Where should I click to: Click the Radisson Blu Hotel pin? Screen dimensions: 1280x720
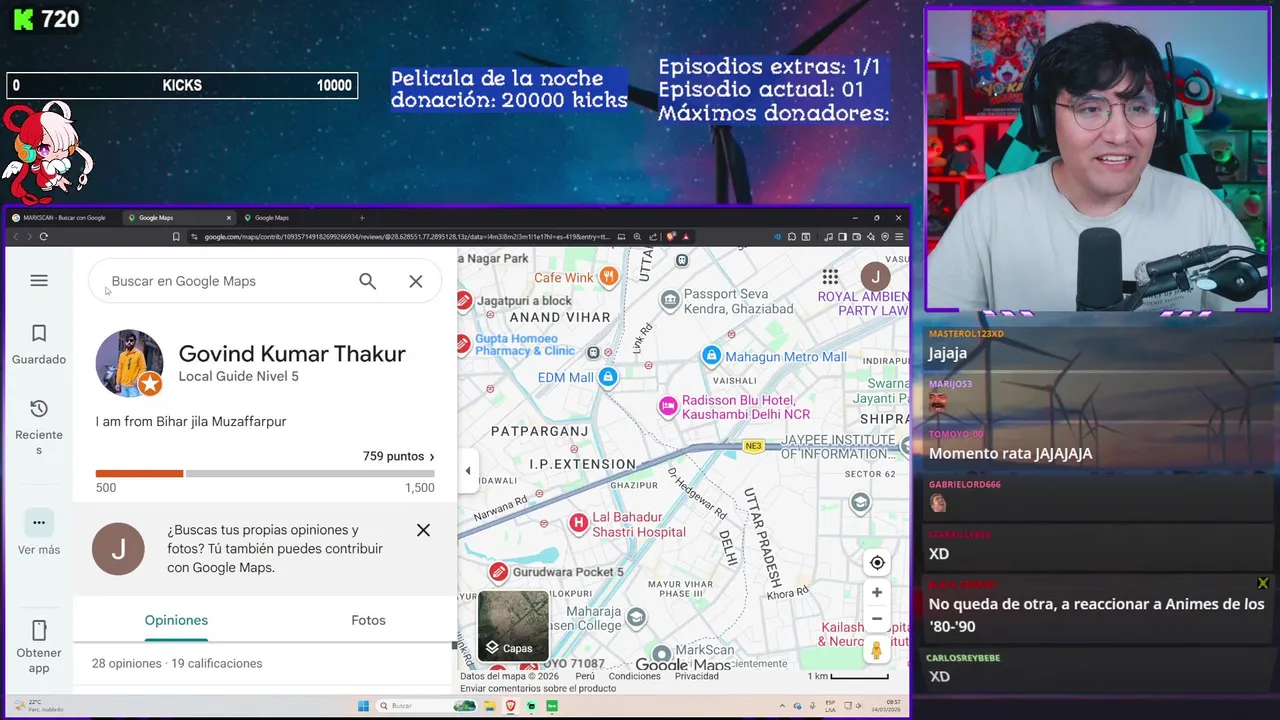(x=668, y=406)
